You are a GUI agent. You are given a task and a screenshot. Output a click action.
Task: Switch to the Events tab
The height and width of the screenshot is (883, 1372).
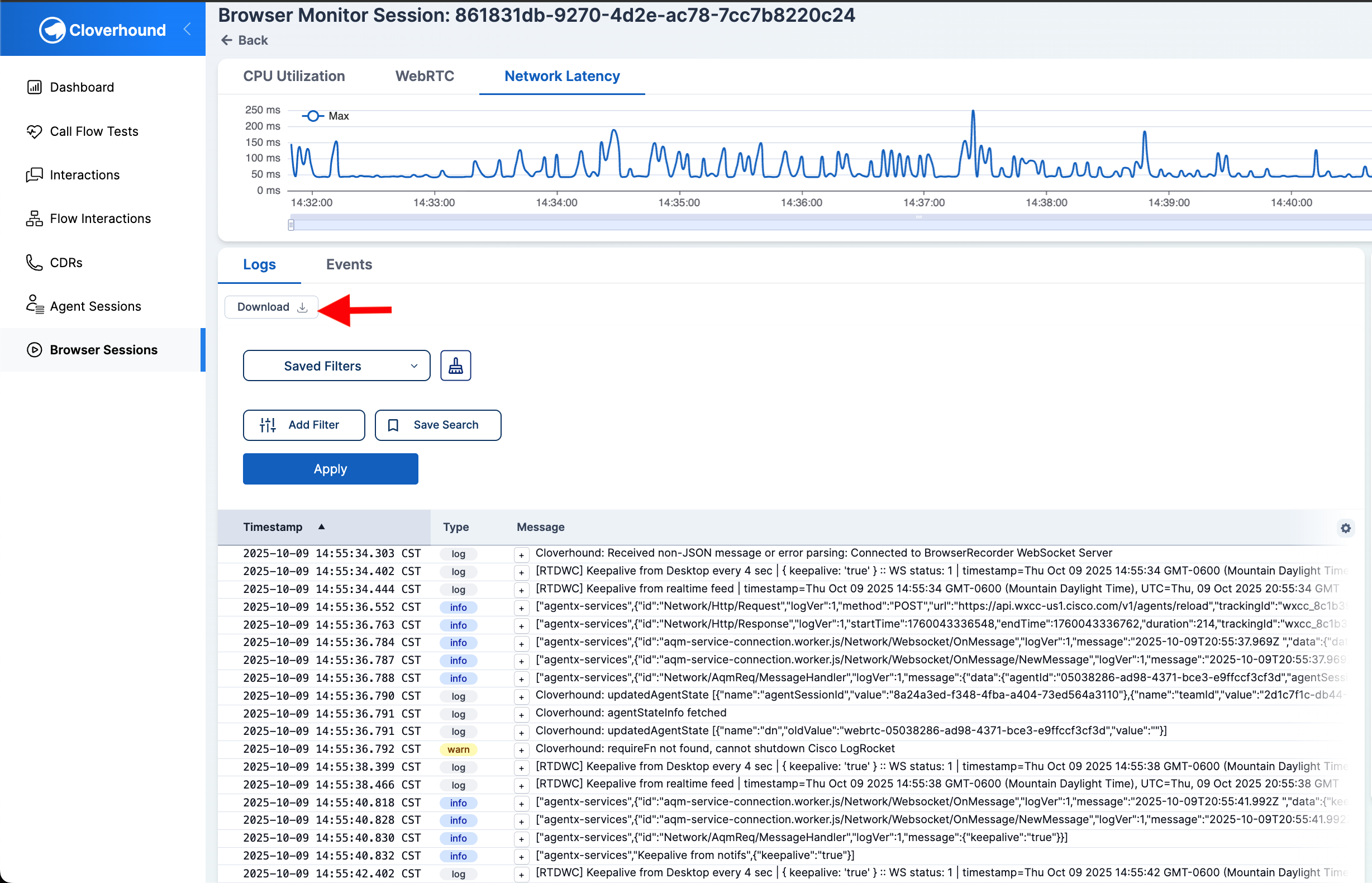coord(349,264)
